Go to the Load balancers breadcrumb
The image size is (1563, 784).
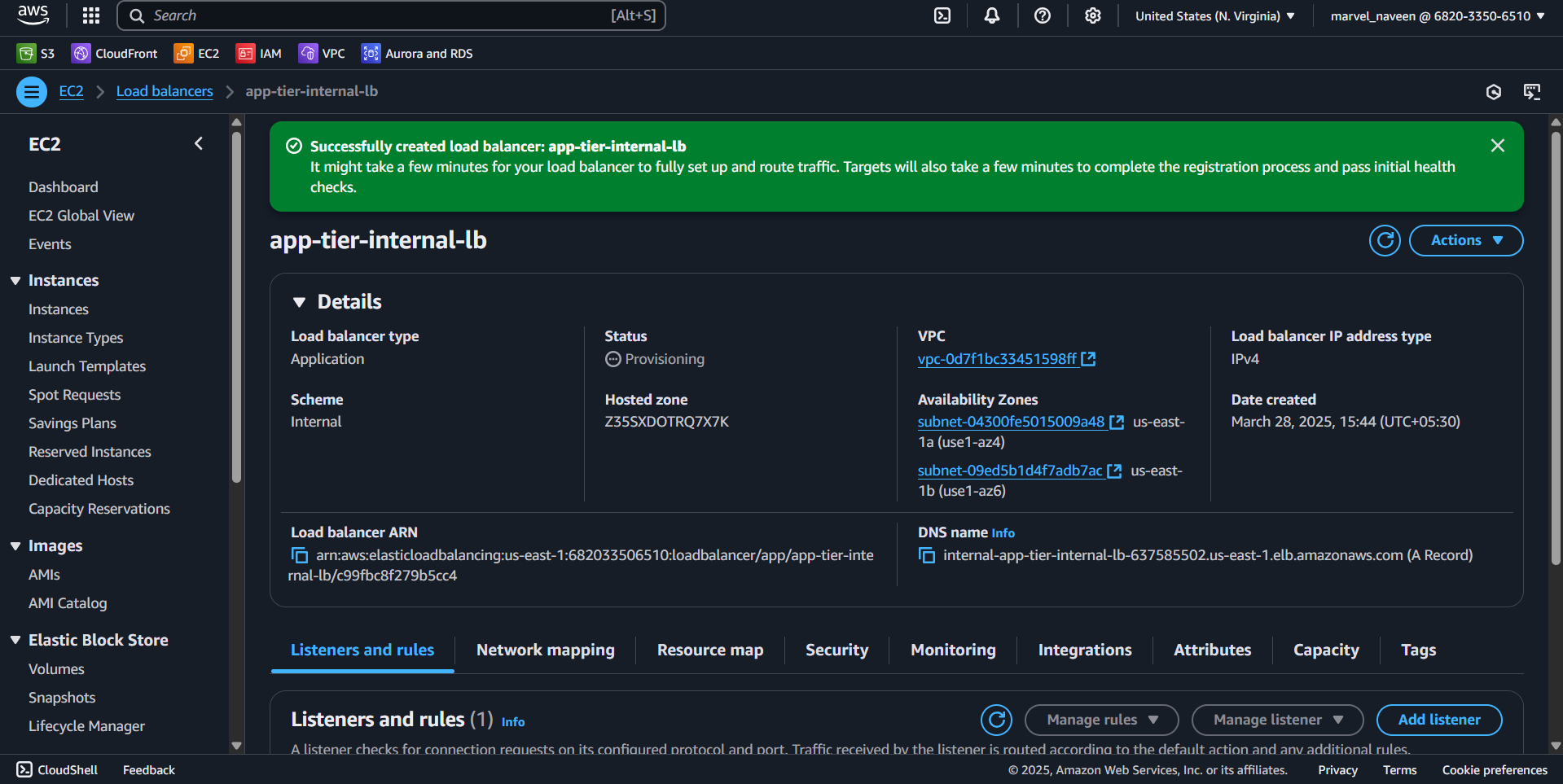pyautogui.click(x=165, y=91)
